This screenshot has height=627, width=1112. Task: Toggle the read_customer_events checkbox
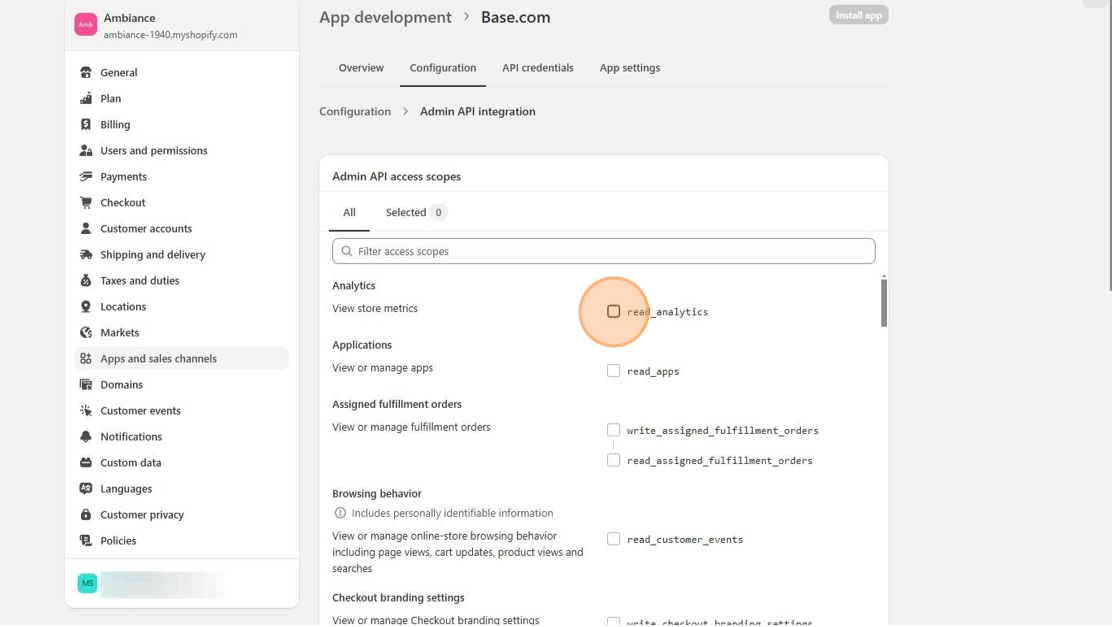613,539
